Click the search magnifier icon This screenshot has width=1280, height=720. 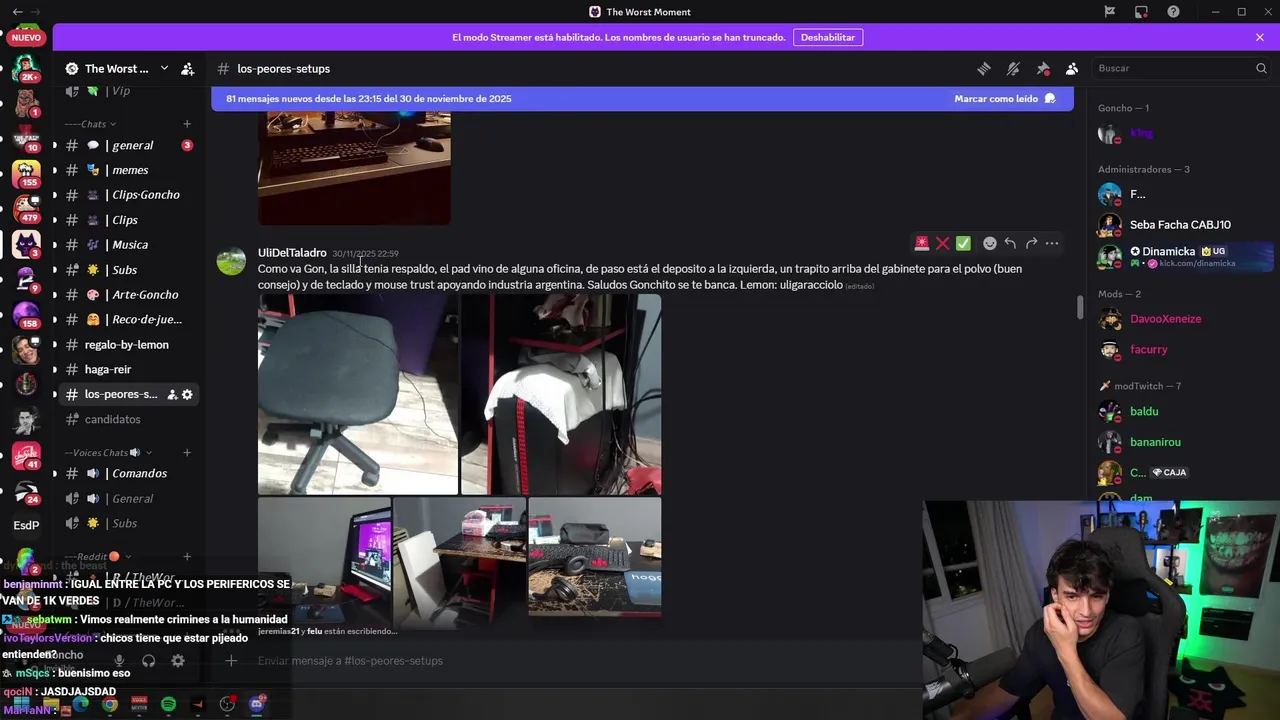click(1261, 68)
